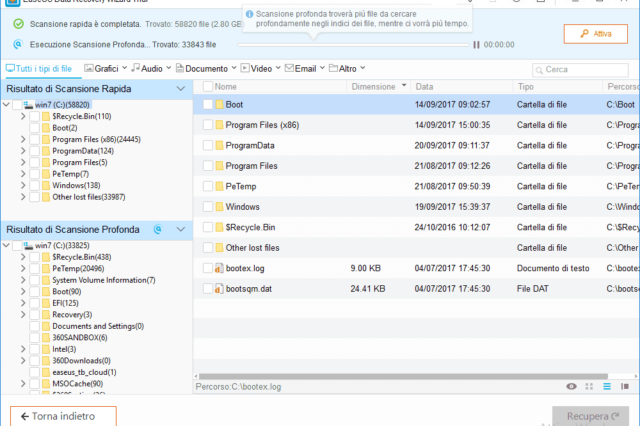
Task: Switch to list view icon
Action: point(607,386)
